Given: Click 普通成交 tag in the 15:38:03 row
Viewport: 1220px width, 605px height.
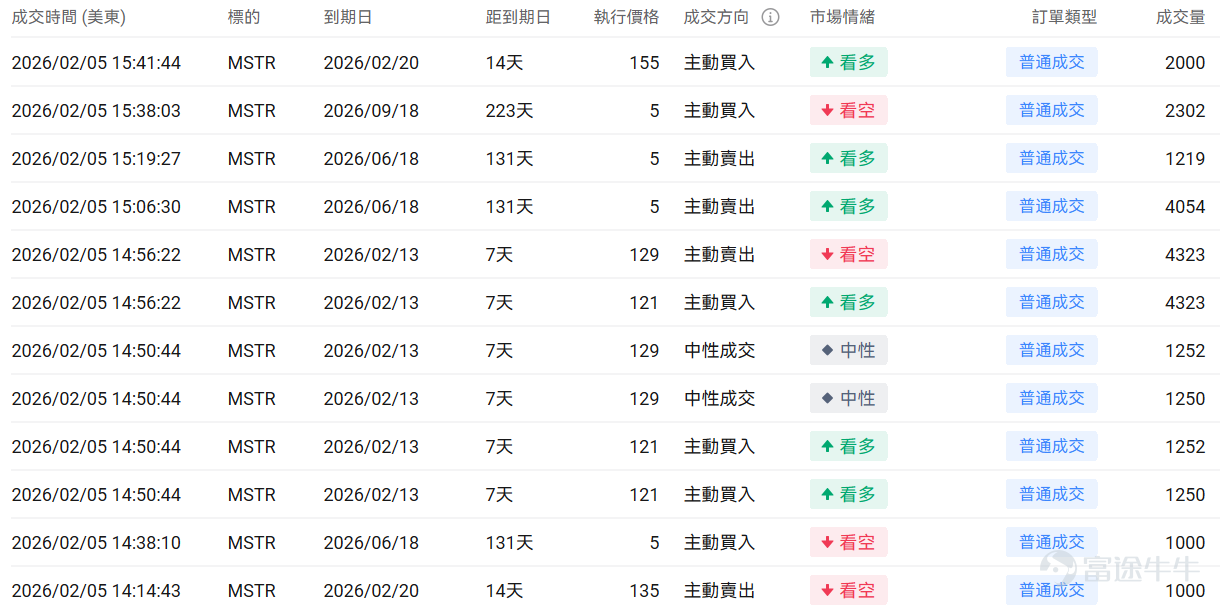Looking at the screenshot, I should pos(1052,111).
